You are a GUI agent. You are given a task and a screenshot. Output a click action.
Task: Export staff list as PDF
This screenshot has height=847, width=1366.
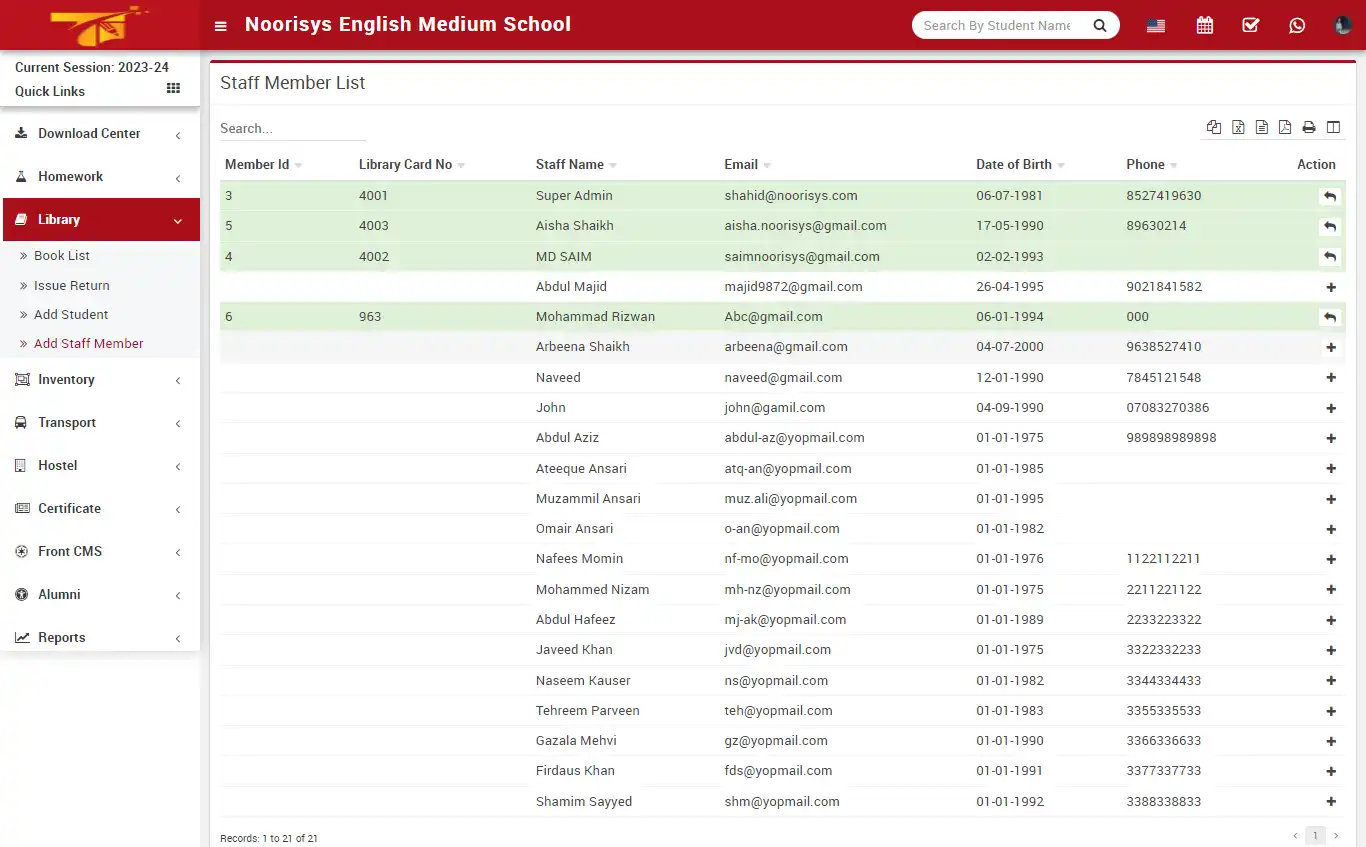point(1285,127)
